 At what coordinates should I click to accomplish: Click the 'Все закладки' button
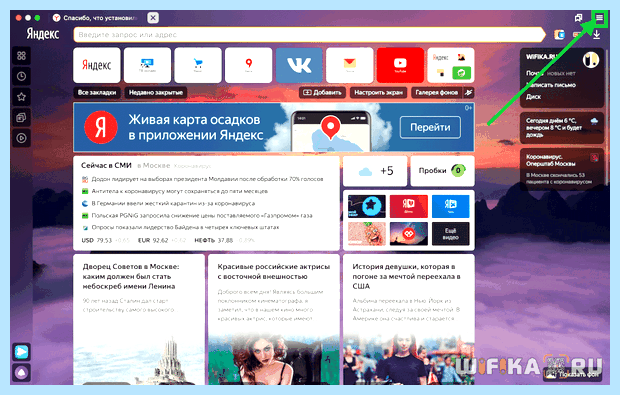coord(97,93)
